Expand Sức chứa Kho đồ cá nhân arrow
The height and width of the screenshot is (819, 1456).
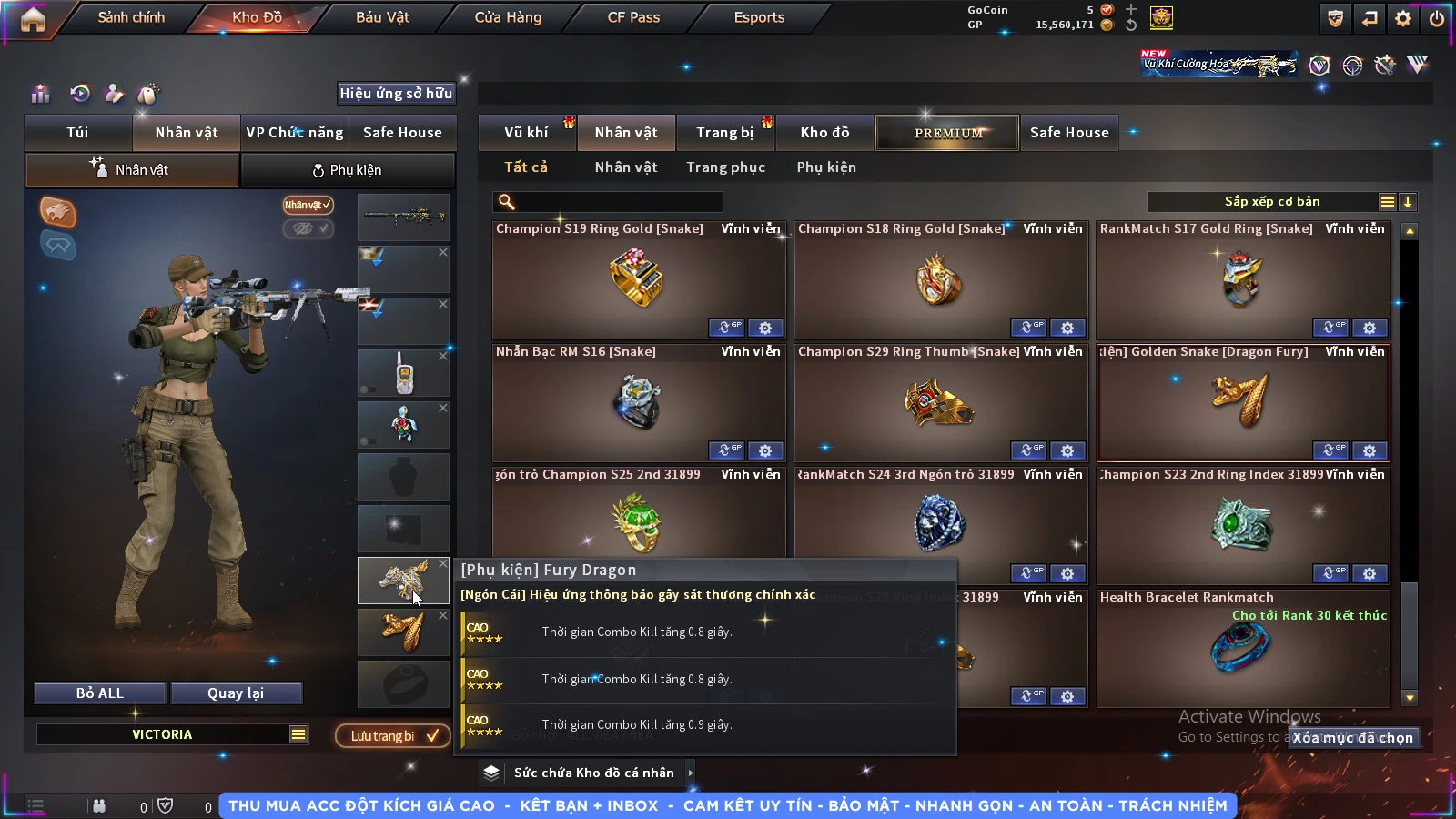click(691, 773)
